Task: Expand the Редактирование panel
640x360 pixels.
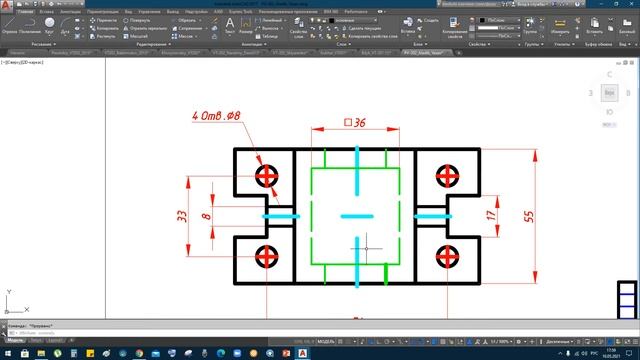Action: click(153, 44)
